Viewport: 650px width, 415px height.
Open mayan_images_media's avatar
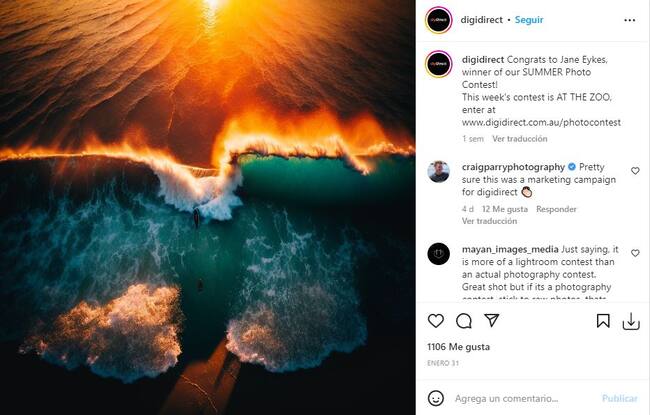pyautogui.click(x=438, y=254)
